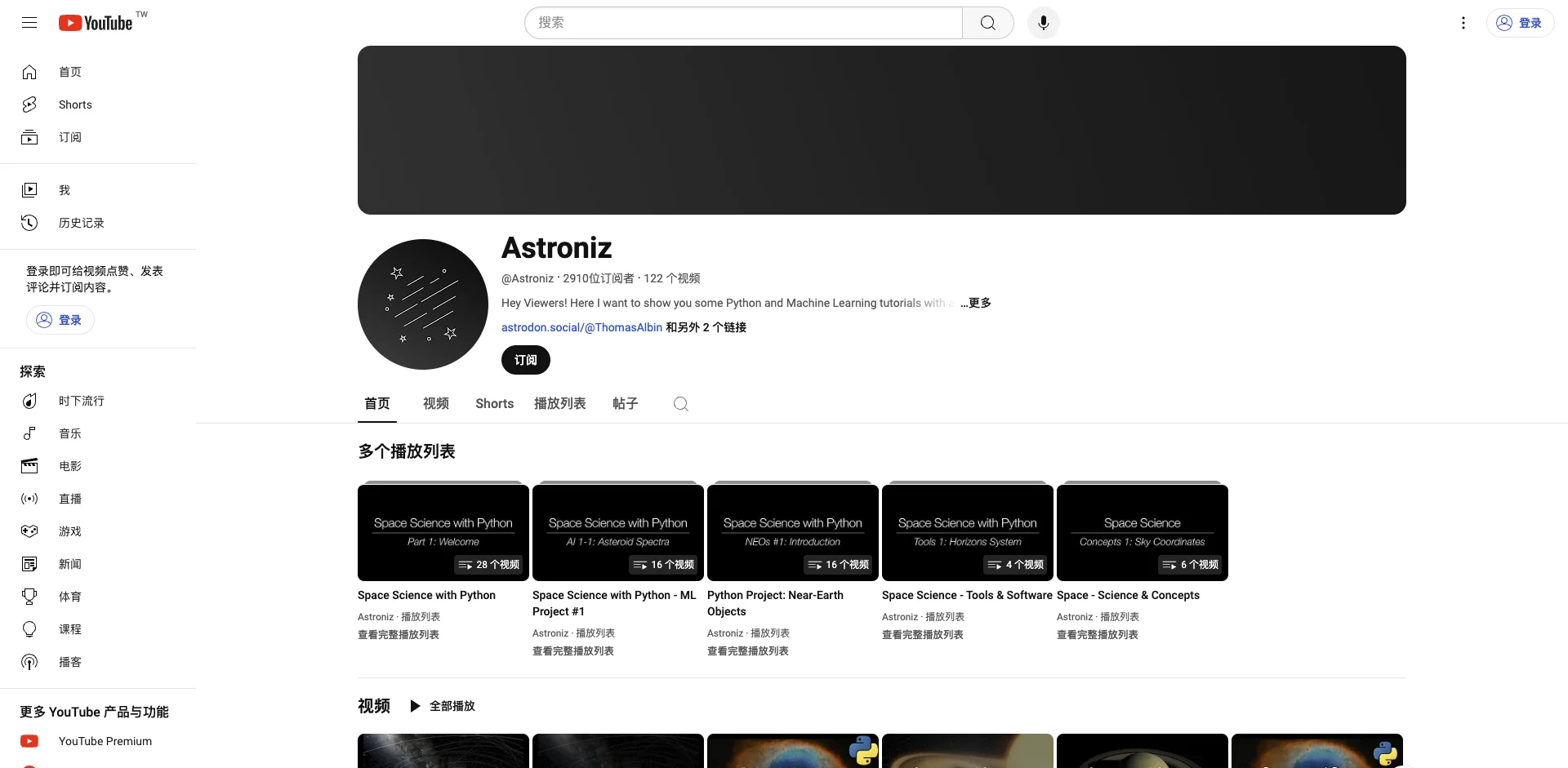Switch to the 视频 tab
The height and width of the screenshot is (768, 1568).
436,404
